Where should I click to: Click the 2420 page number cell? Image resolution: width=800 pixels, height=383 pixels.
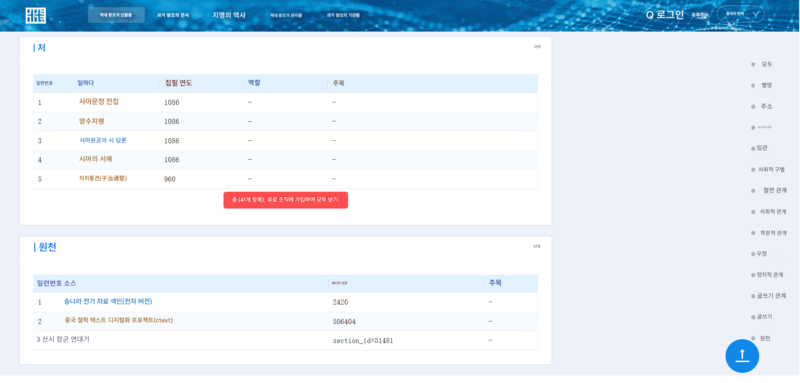tap(340, 302)
